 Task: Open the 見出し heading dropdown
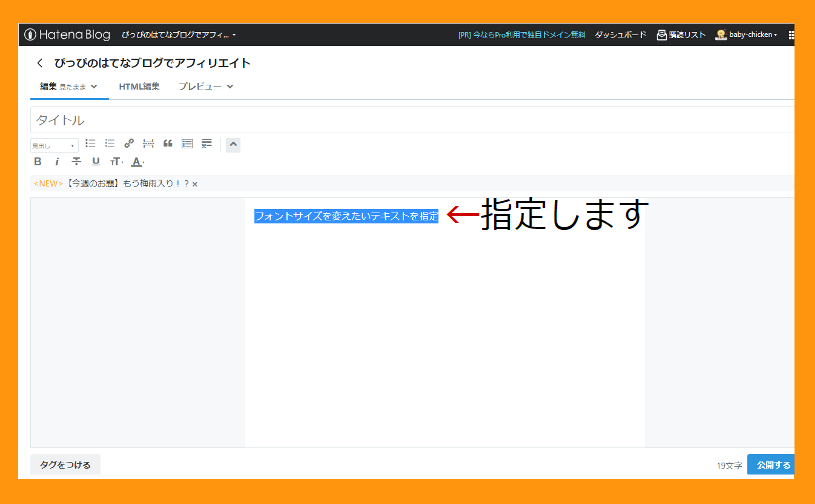[x=54, y=145]
